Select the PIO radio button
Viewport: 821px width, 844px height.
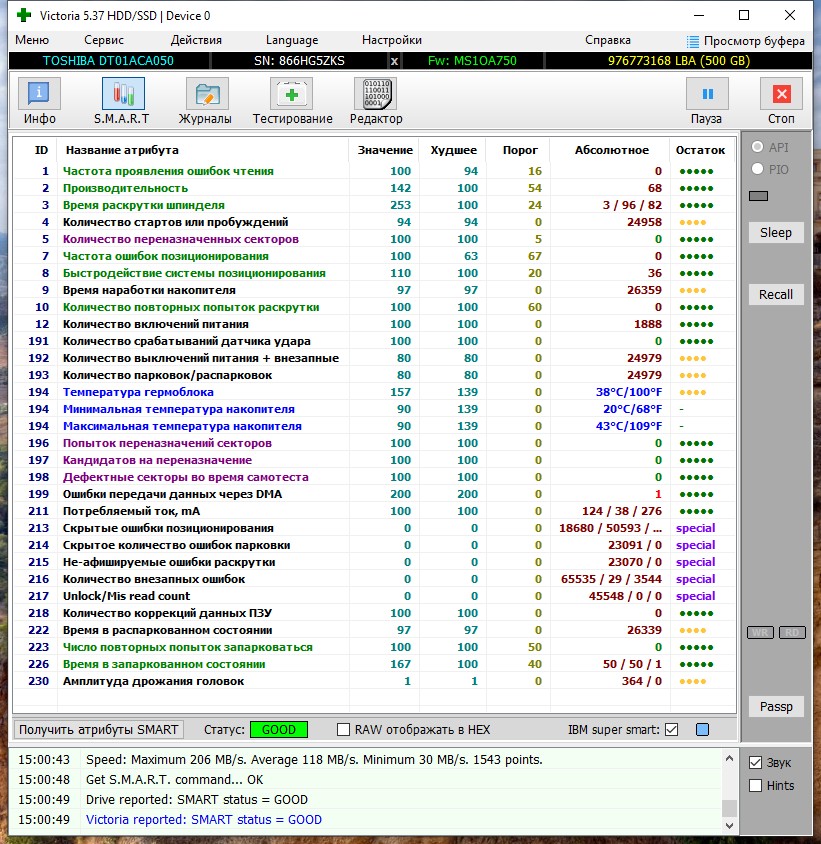click(757, 169)
